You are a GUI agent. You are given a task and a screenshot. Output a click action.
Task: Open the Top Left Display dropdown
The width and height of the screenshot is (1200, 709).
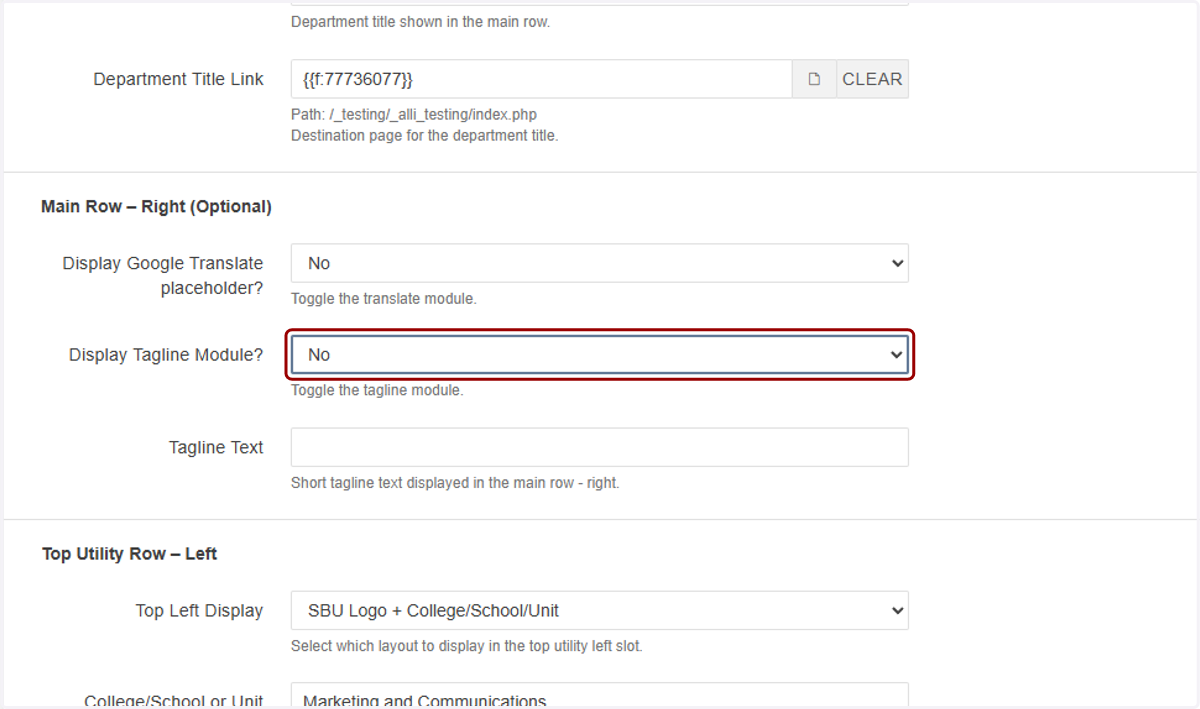[x=600, y=610]
